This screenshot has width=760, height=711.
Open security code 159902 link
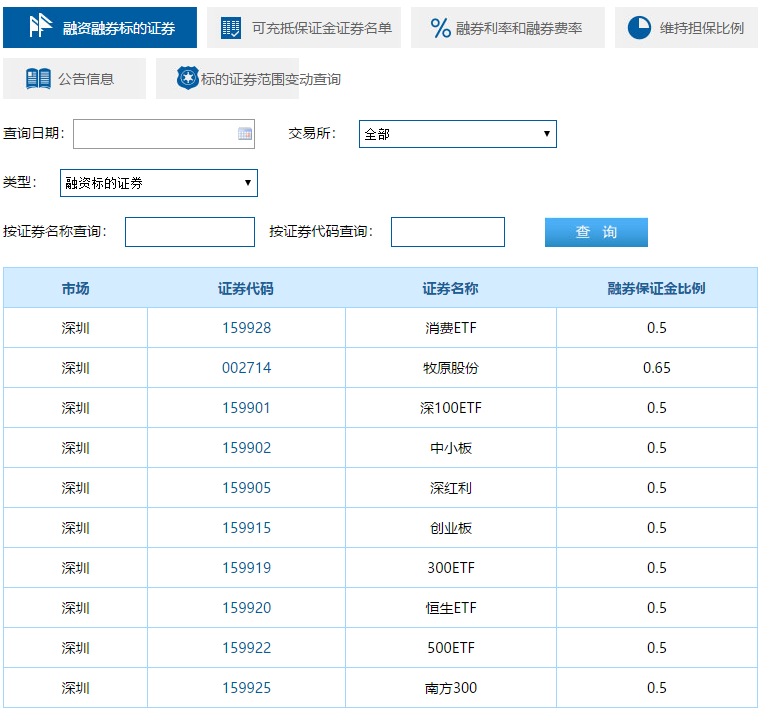point(246,448)
